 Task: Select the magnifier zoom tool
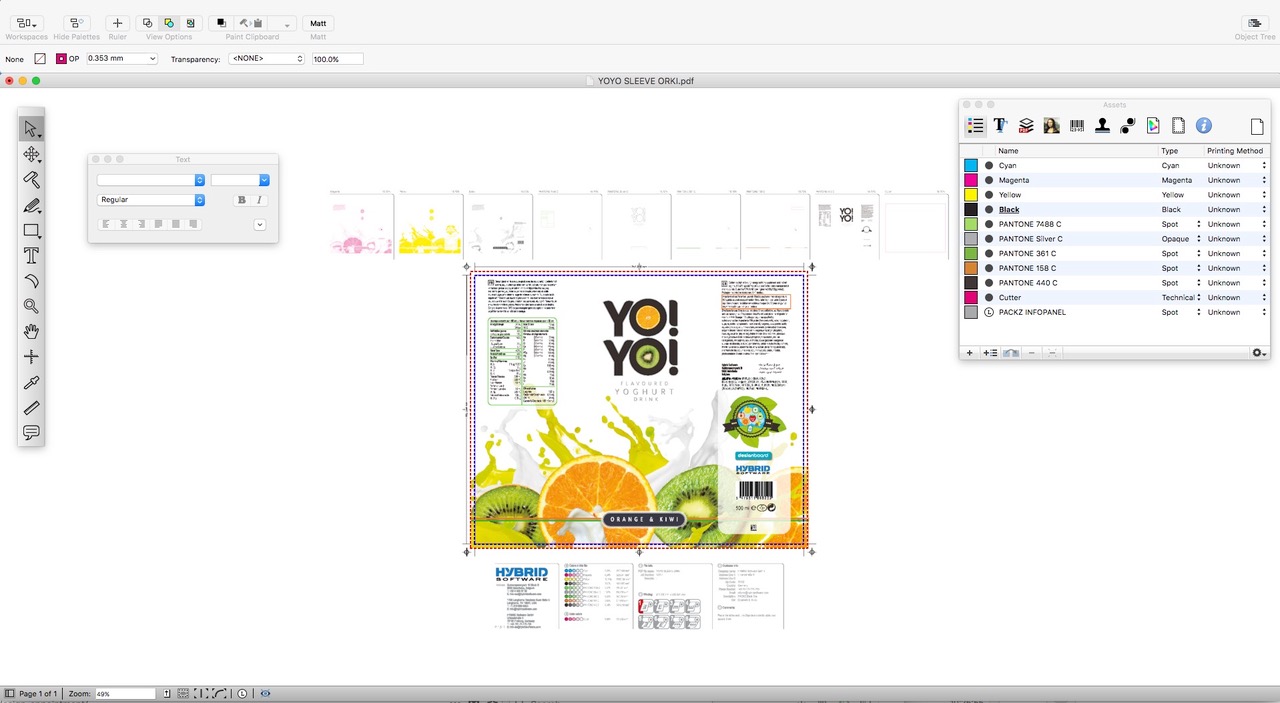coord(31,306)
